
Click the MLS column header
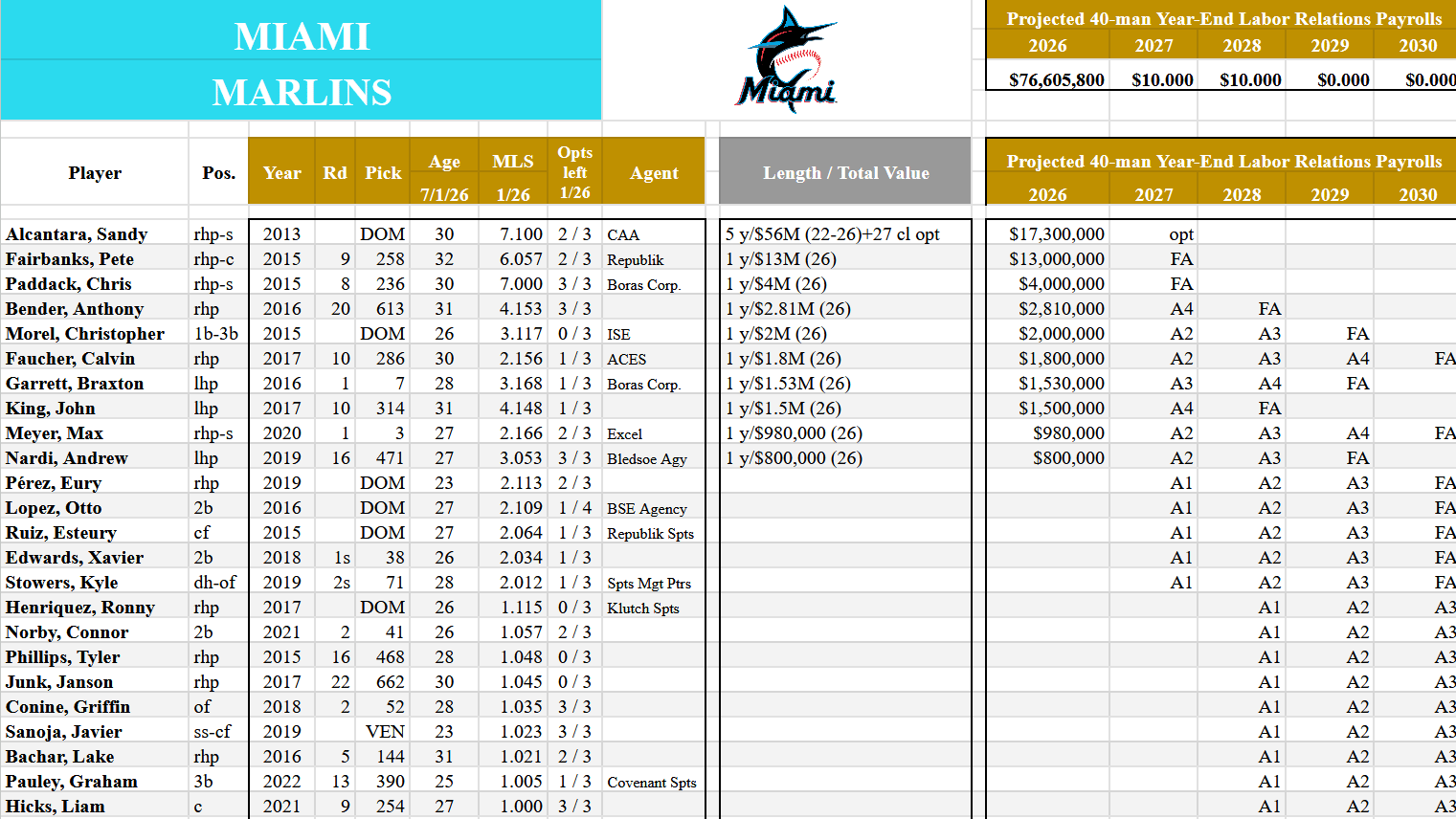click(513, 172)
